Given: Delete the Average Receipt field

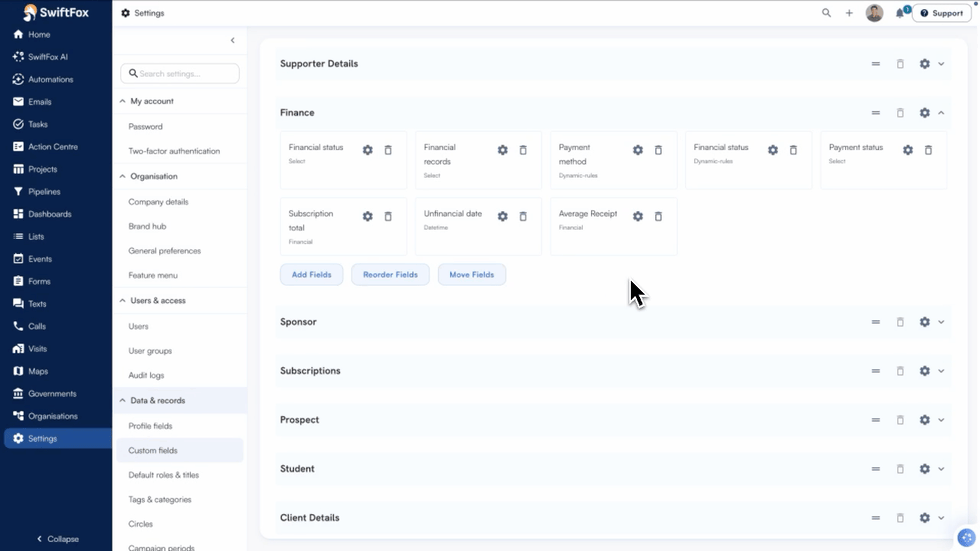Looking at the screenshot, I should tap(658, 216).
